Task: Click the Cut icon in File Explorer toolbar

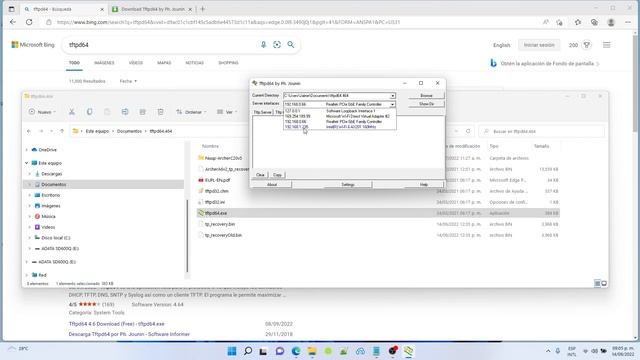Action: [71, 112]
